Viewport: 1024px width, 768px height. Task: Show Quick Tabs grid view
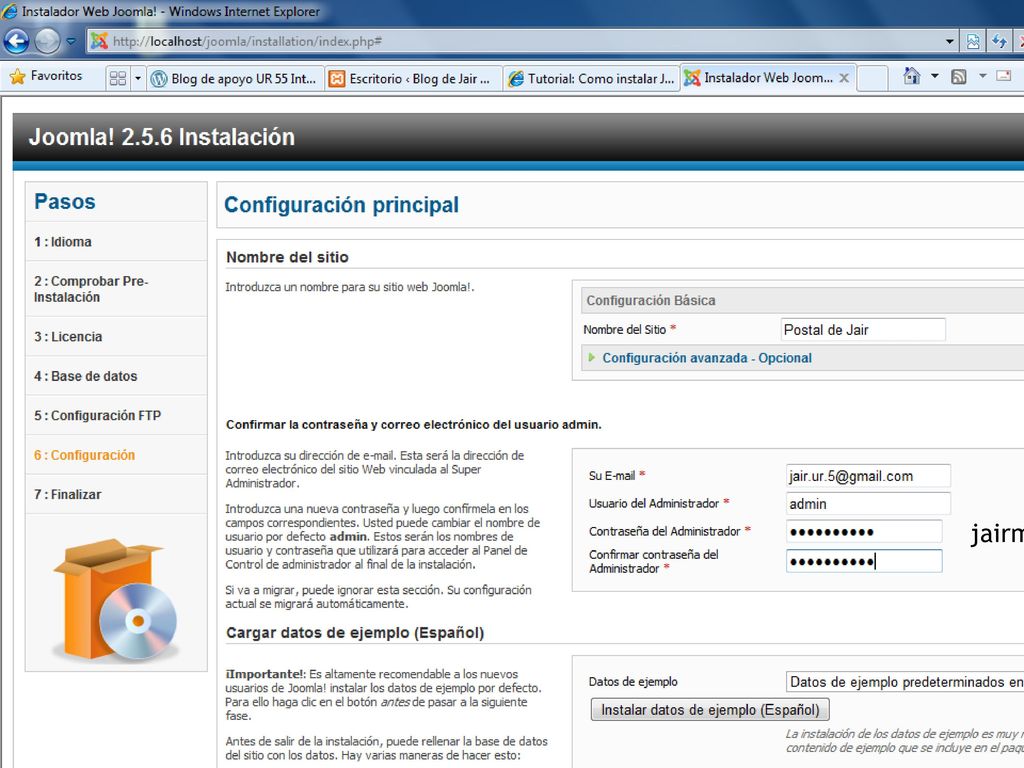click(x=118, y=78)
